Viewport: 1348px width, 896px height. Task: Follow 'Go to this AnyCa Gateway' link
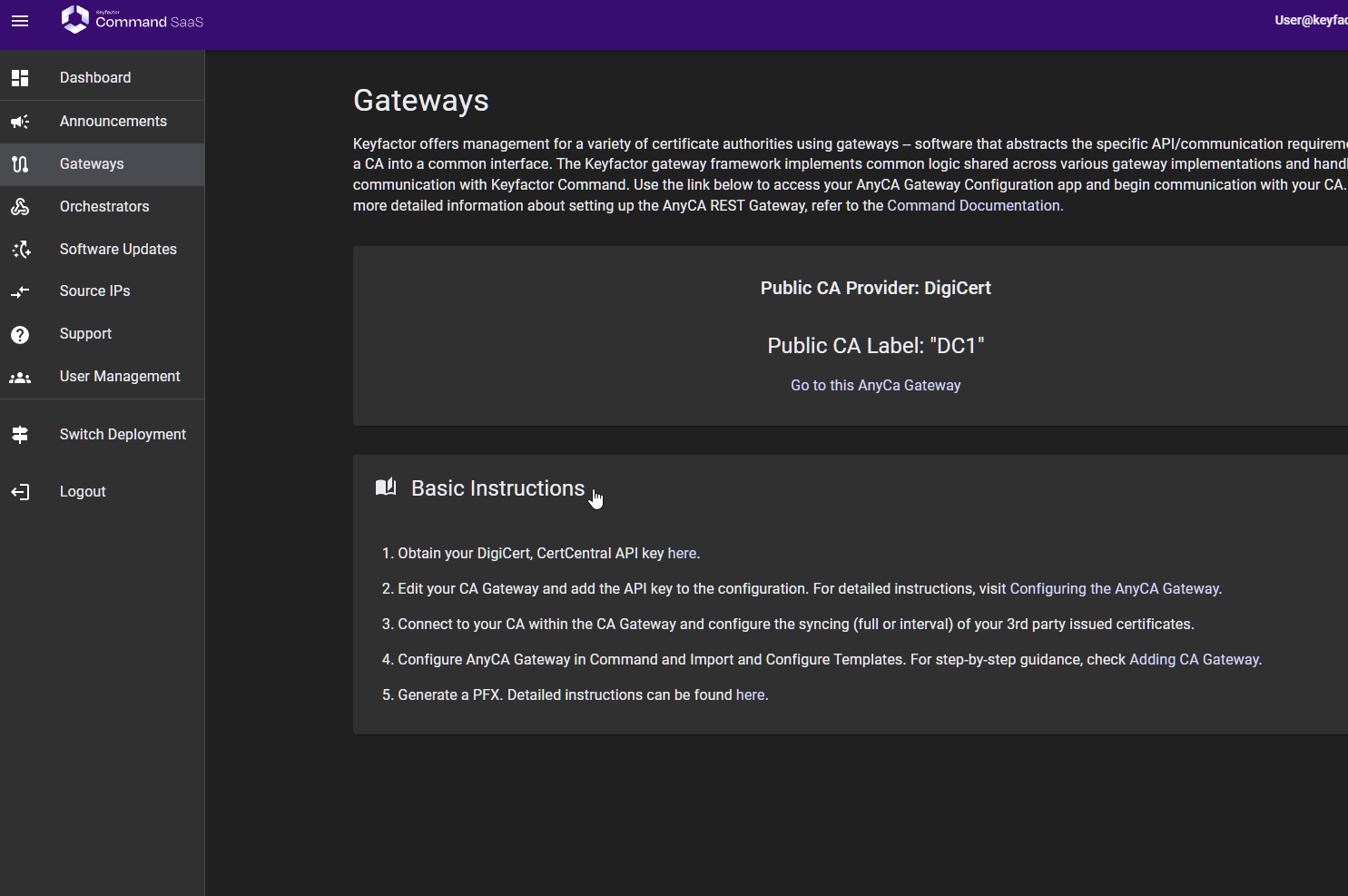coord(875,386)
